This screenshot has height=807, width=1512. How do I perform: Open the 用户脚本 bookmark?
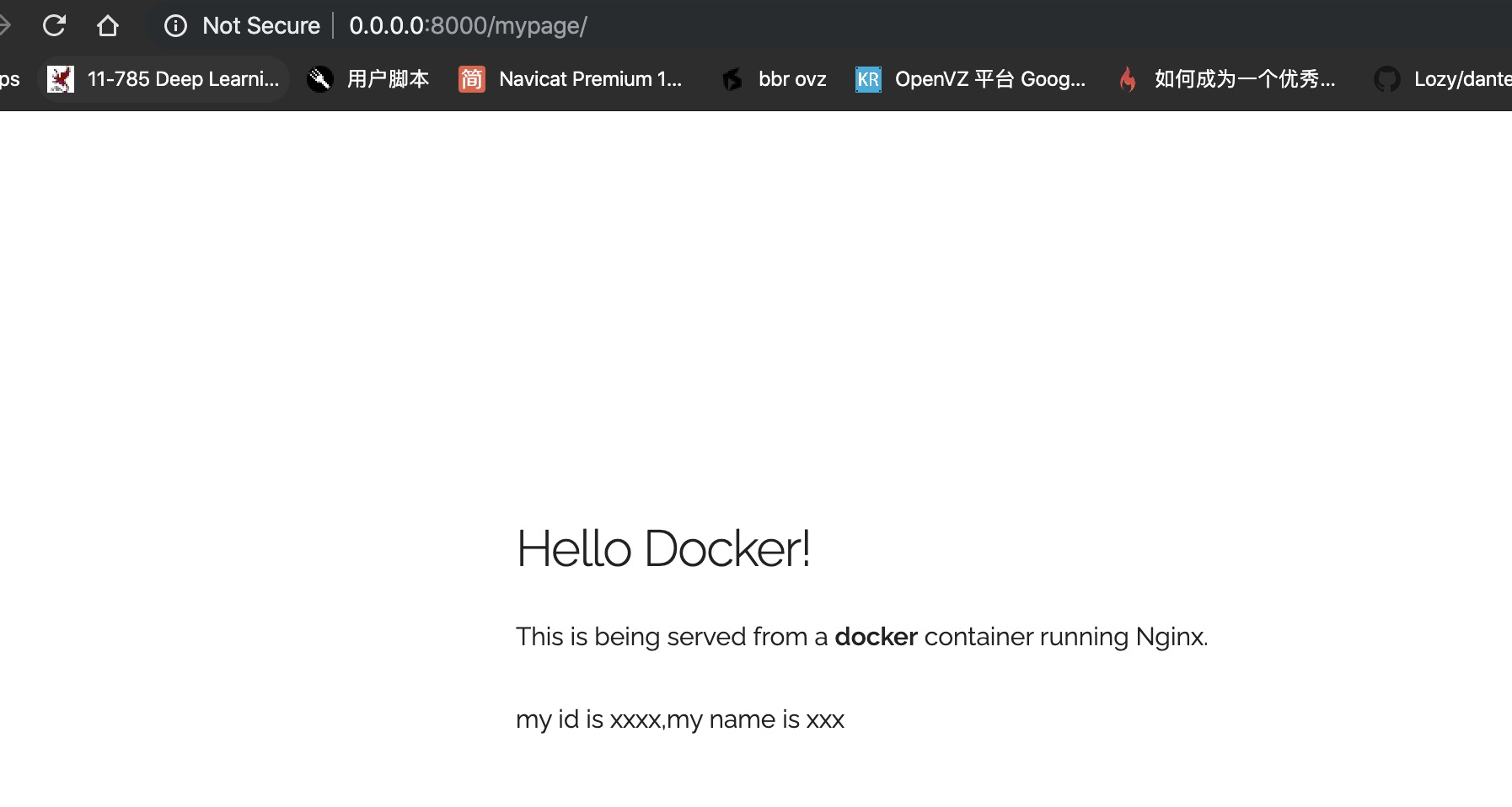pyautogui.click(x=388, y=79)
